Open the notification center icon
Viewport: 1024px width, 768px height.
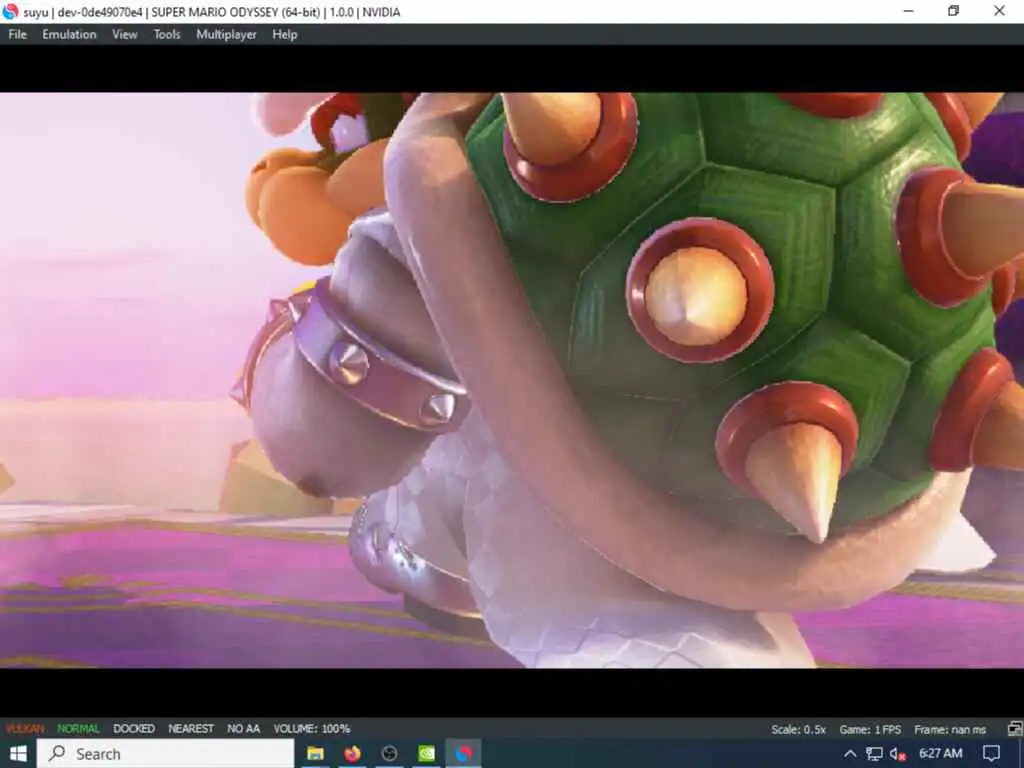pos(991,754)
